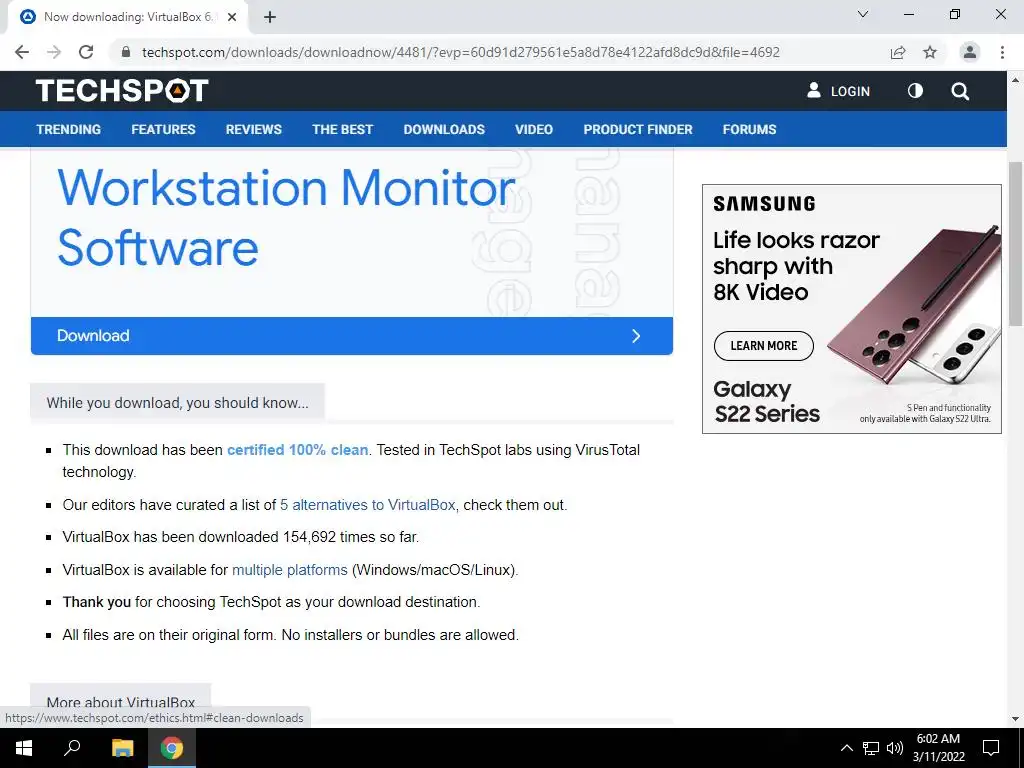Share this page from address bar
This screenshot has width=1024, height=768.
tap(898, 52)
